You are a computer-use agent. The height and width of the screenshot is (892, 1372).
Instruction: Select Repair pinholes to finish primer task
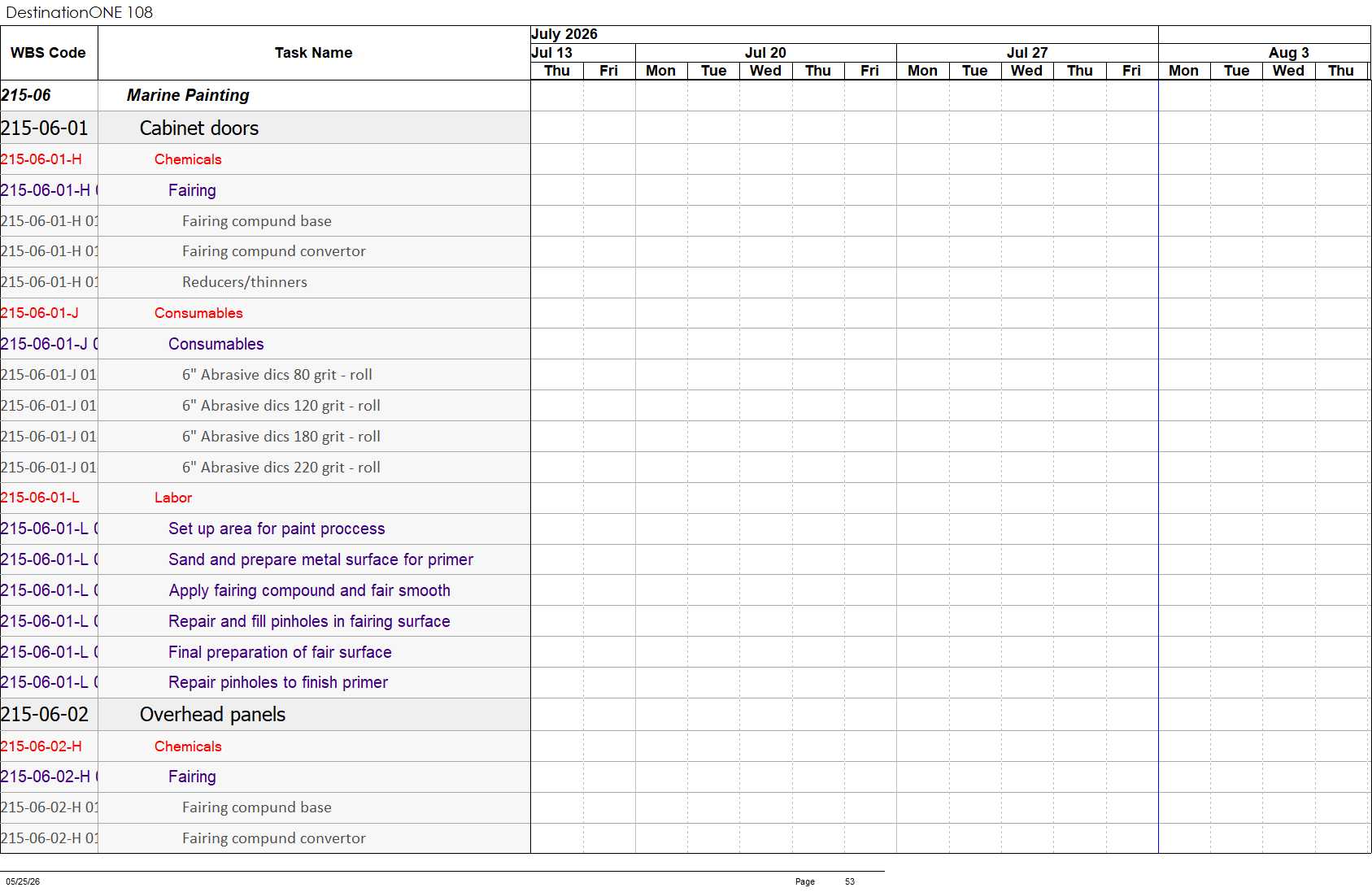coord(278,682)
